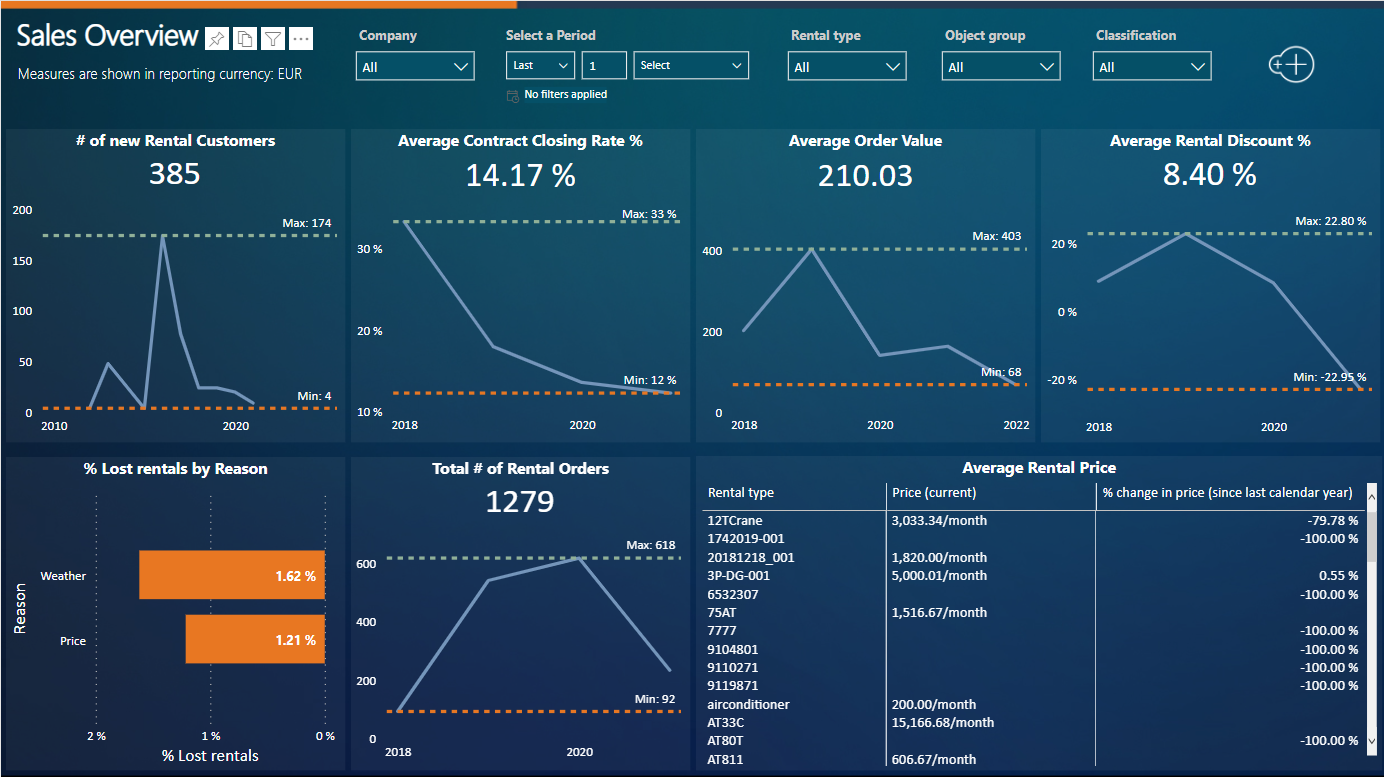Image resolution: width=1384 pixels, height=777 pixels.
Task: Click the 5,000.01/month price cell
Action: pos(939,575)
